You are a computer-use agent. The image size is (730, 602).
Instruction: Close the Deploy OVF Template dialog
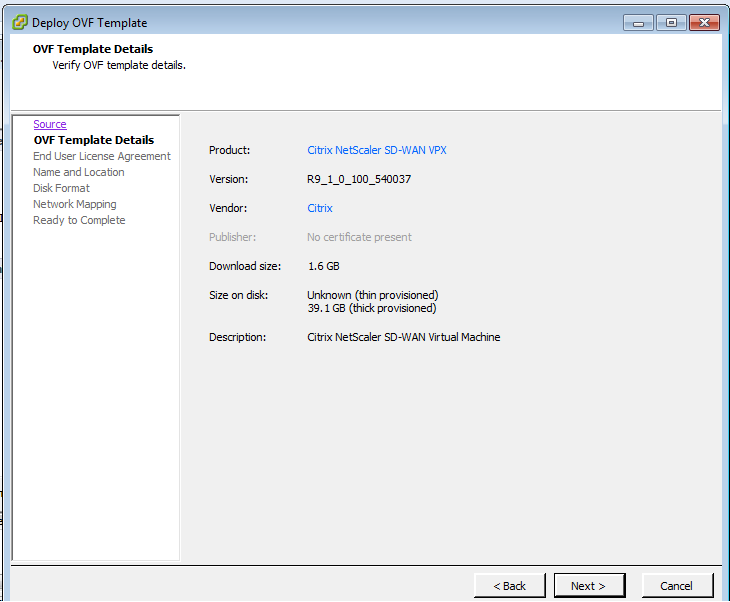coord(704,22)
